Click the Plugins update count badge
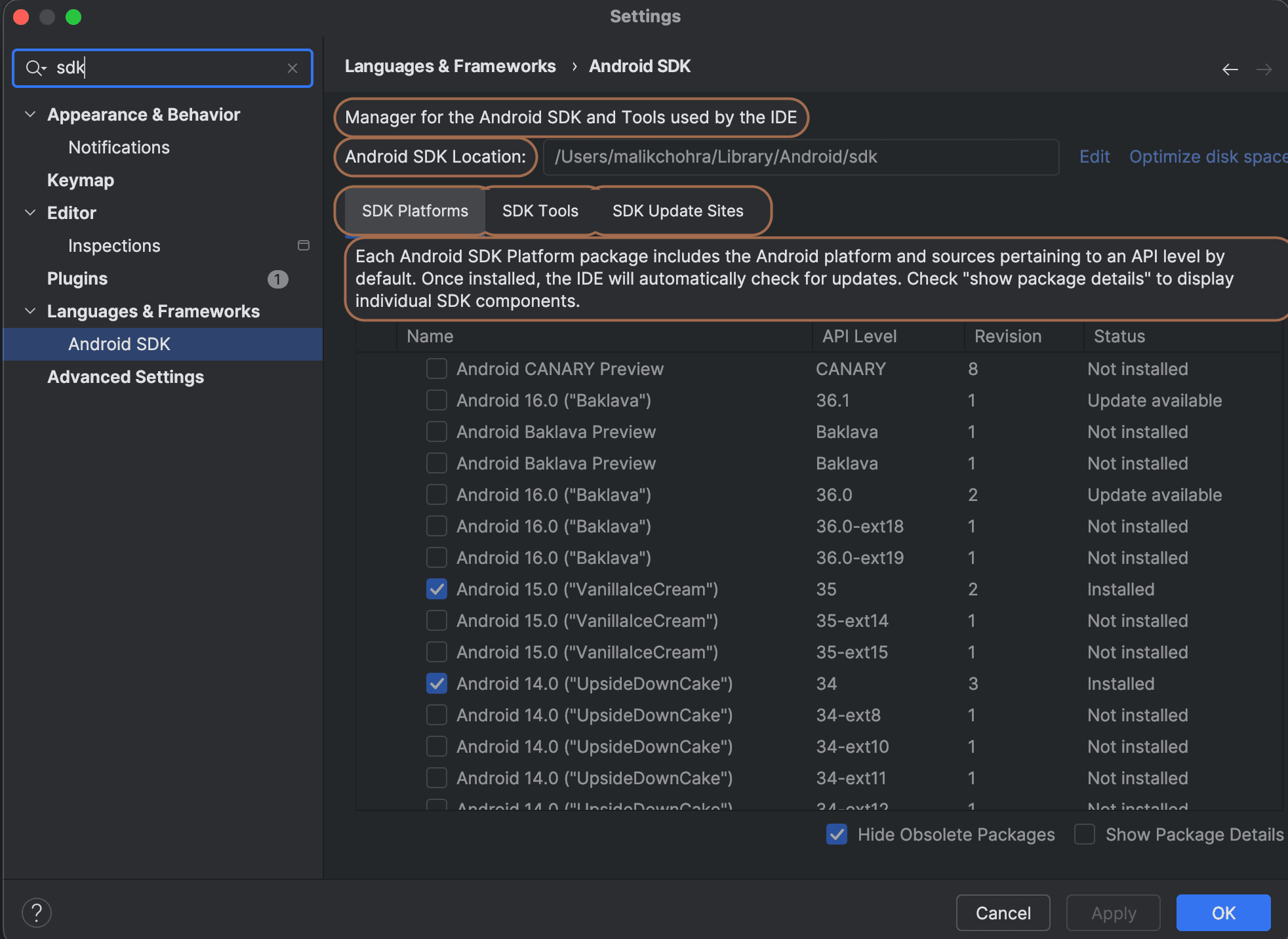The image size is (1288, 939). click(277, 279)
